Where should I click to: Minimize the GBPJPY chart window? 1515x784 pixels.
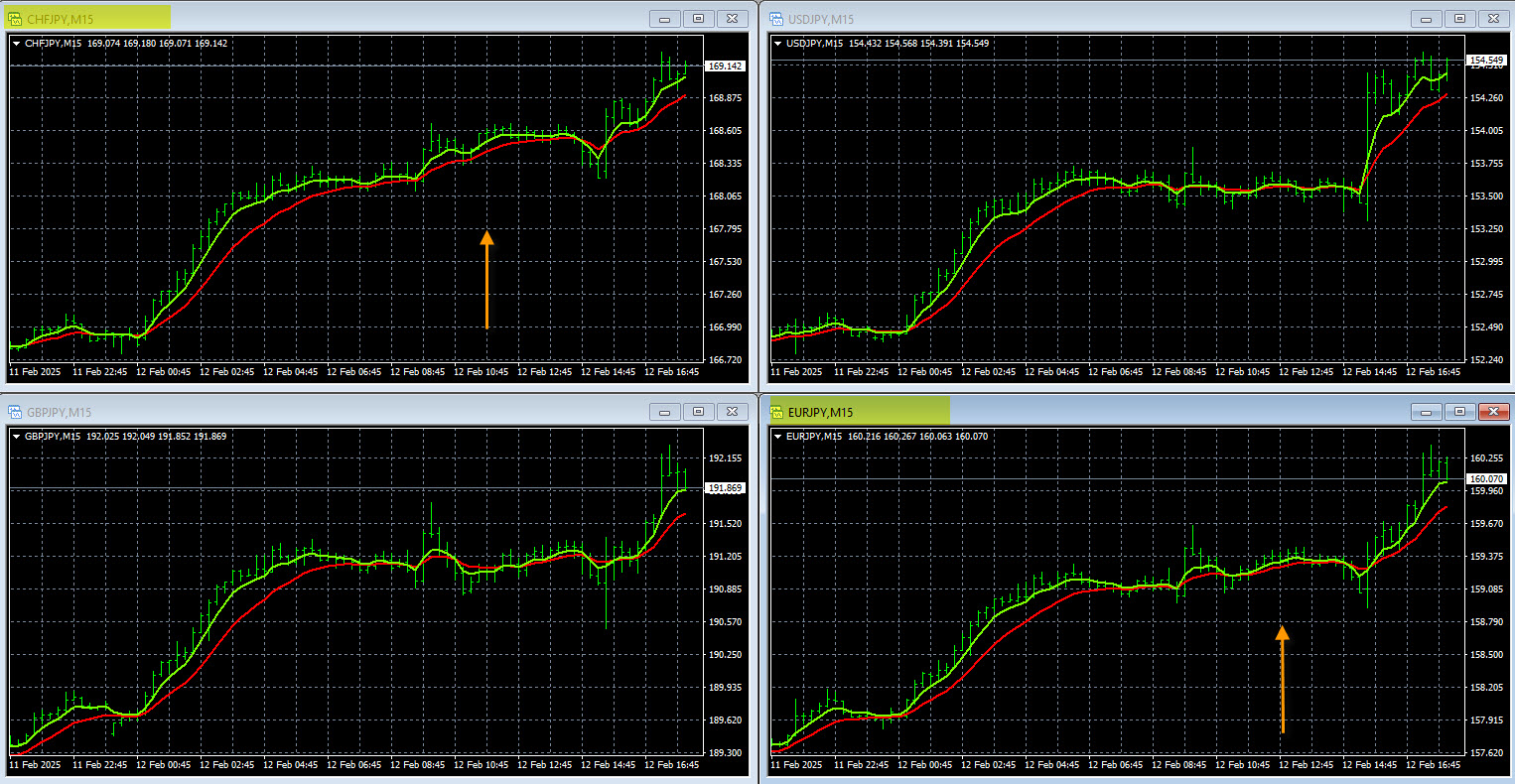coord(664,412)
